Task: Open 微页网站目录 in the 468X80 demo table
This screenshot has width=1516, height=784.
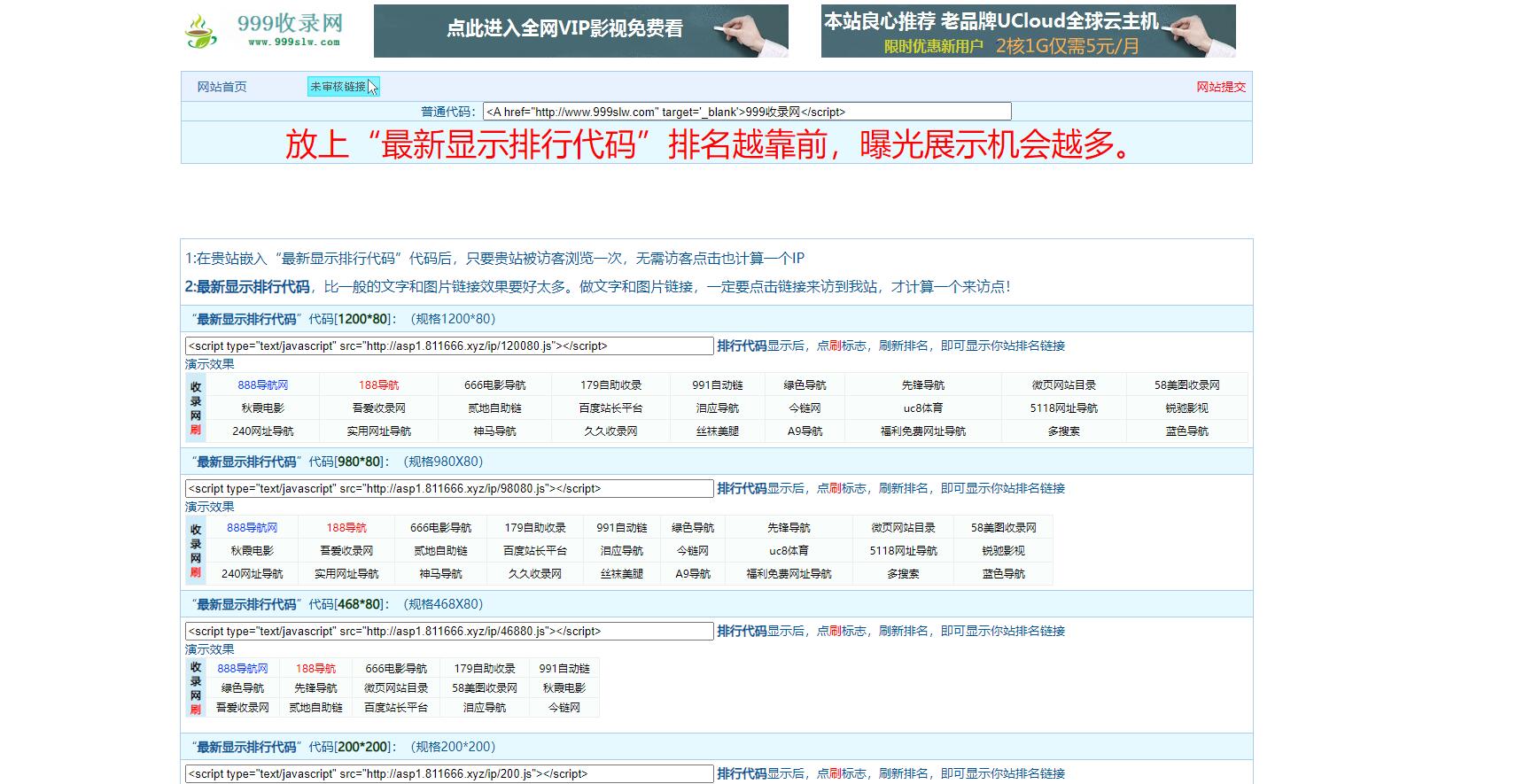Action: 396,688
